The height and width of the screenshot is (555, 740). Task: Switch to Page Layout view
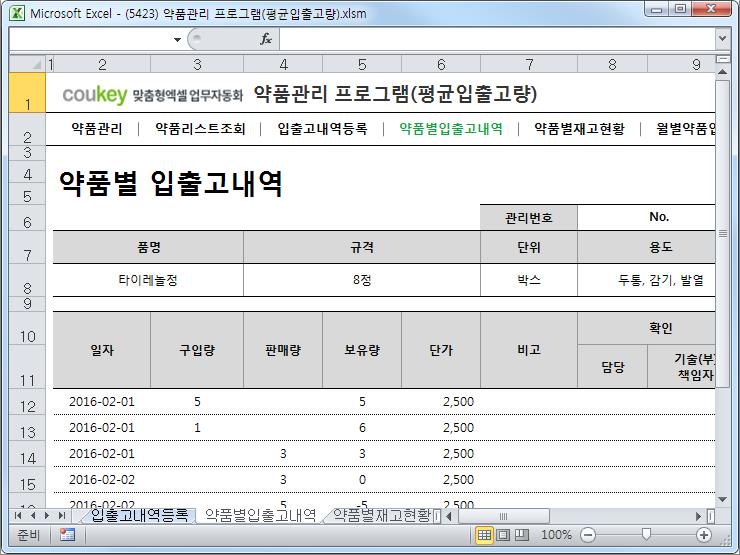503,535
